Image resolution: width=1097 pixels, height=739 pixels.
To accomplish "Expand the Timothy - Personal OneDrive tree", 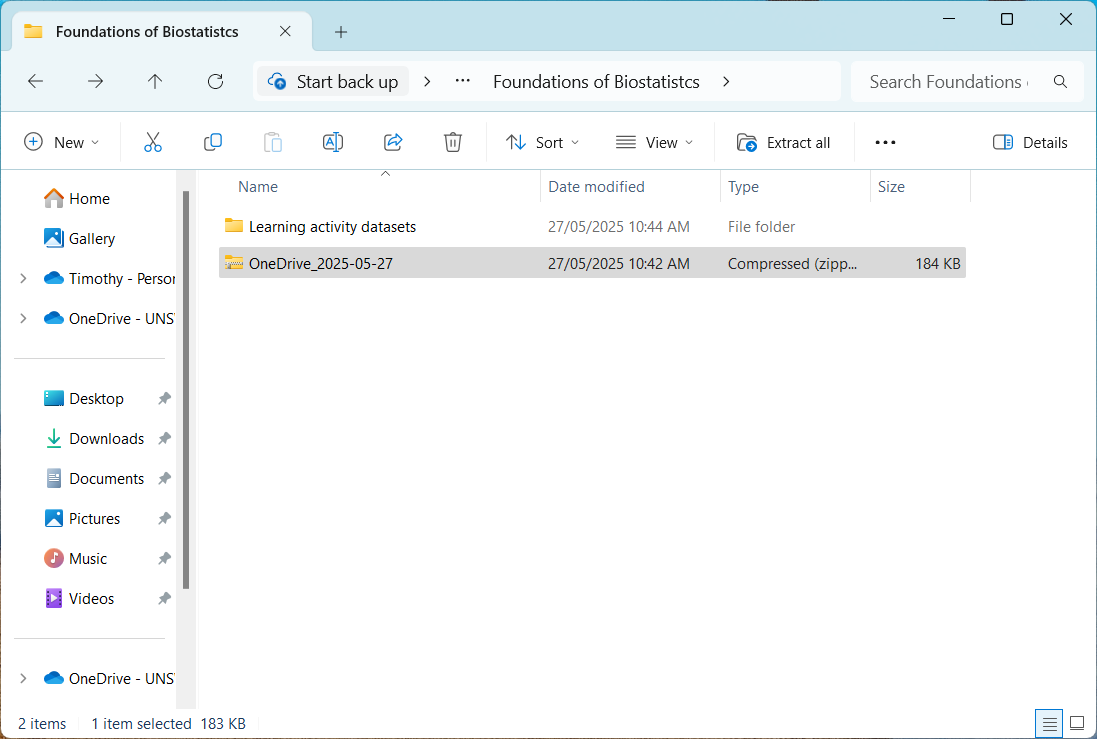I will [x=23, y=279].
